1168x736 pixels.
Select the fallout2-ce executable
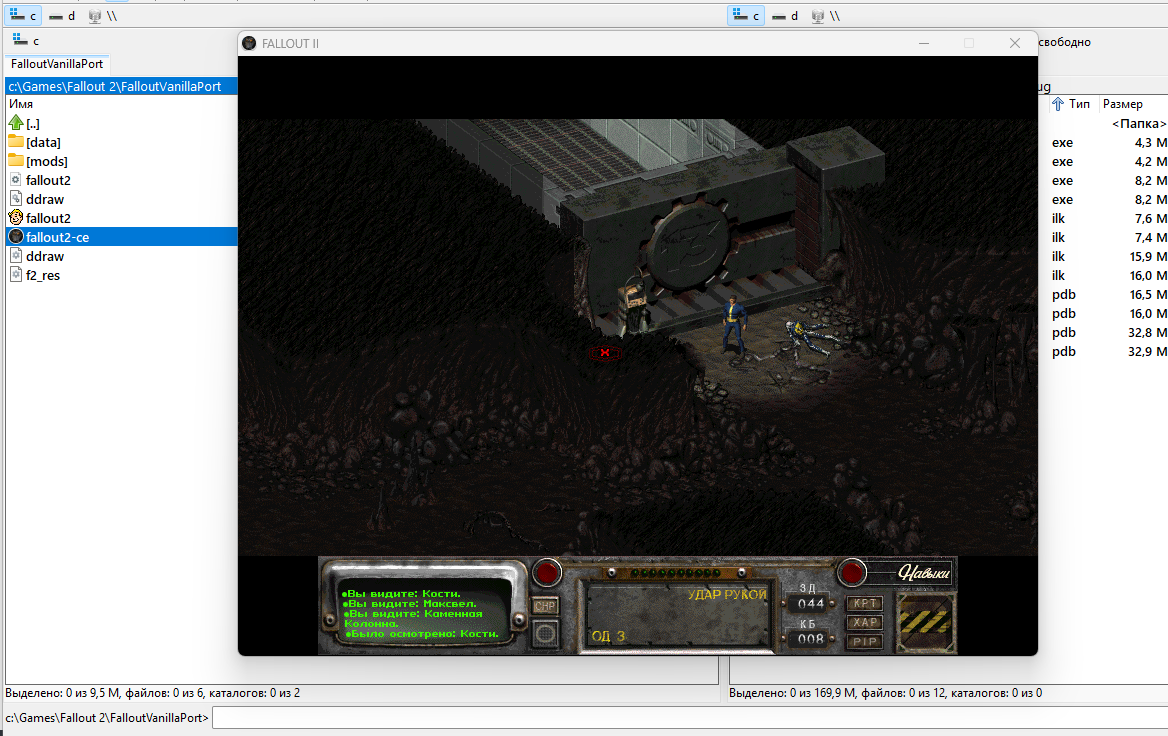click(x=121, y=238)
